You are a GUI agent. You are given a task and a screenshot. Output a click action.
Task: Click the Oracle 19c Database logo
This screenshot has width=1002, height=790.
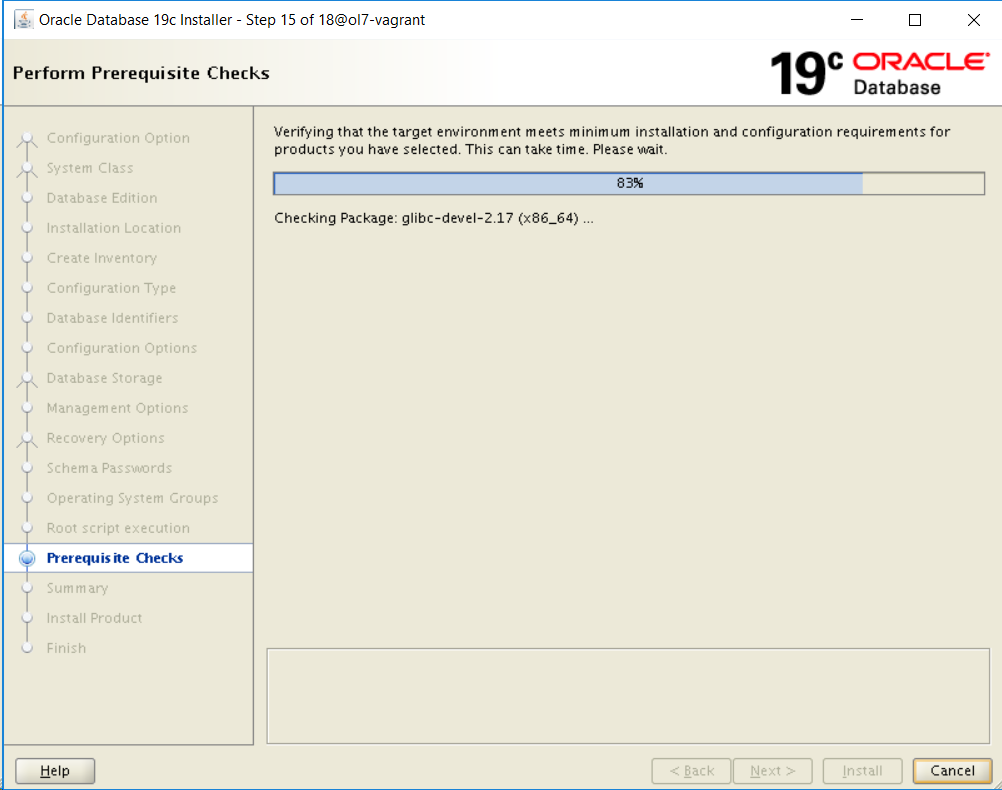coord(880,74)
